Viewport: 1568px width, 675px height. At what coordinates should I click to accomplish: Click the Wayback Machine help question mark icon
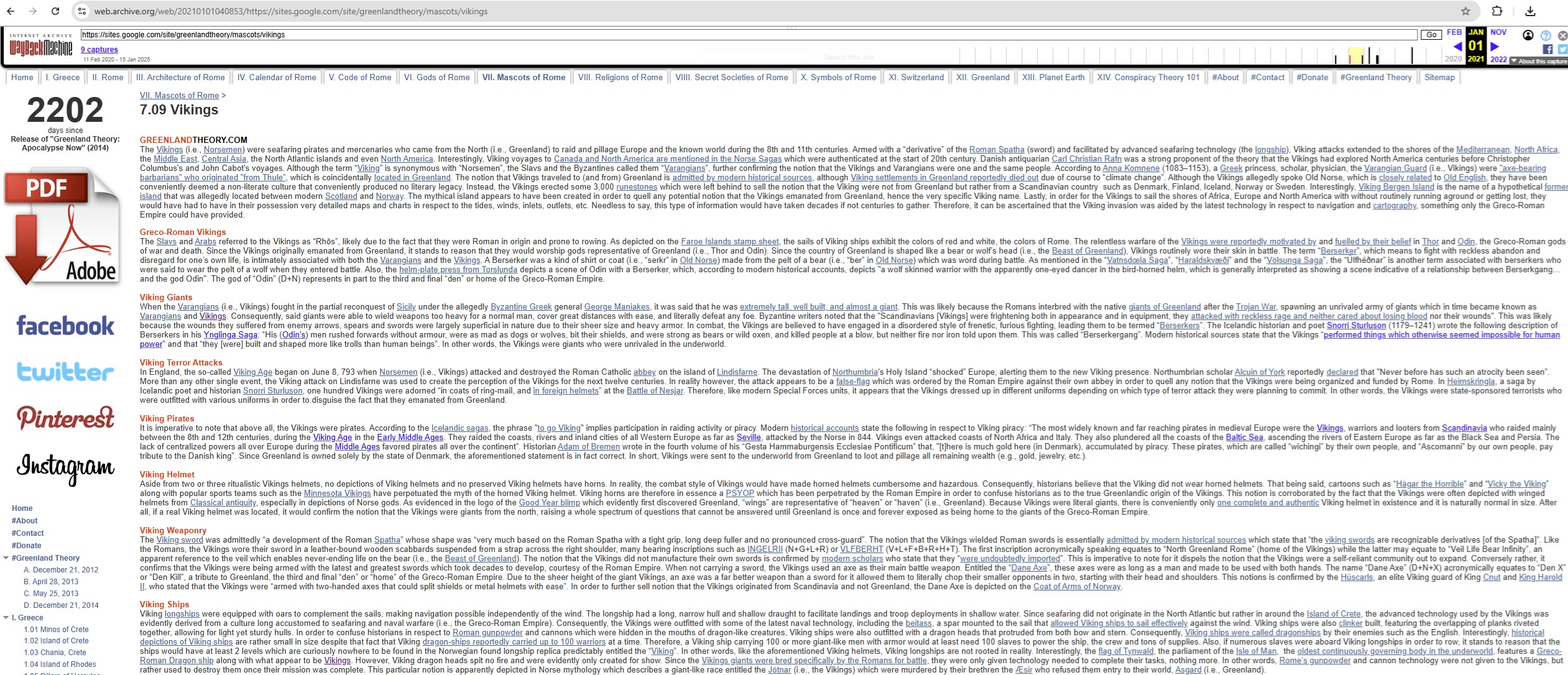pyautogui.click(x=1546, y=35)
